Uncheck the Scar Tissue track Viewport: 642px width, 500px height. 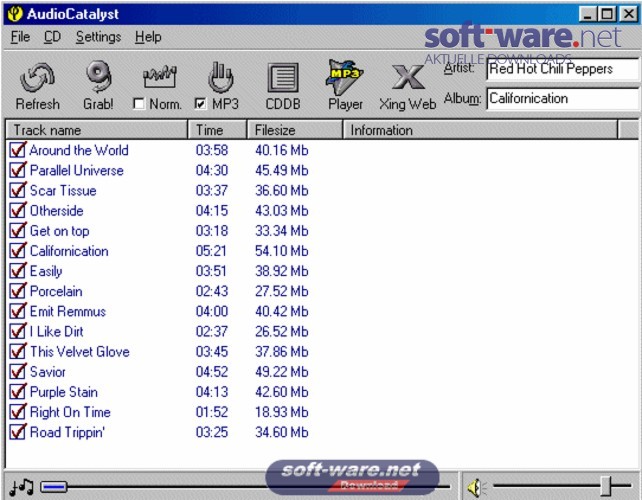pyautogui.click(x=18, y=190)
